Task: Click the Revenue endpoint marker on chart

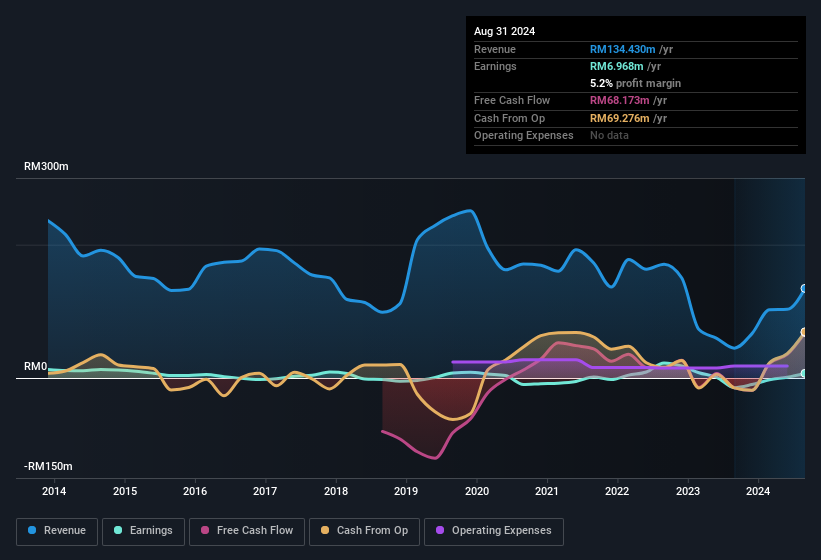Action: 804,288
